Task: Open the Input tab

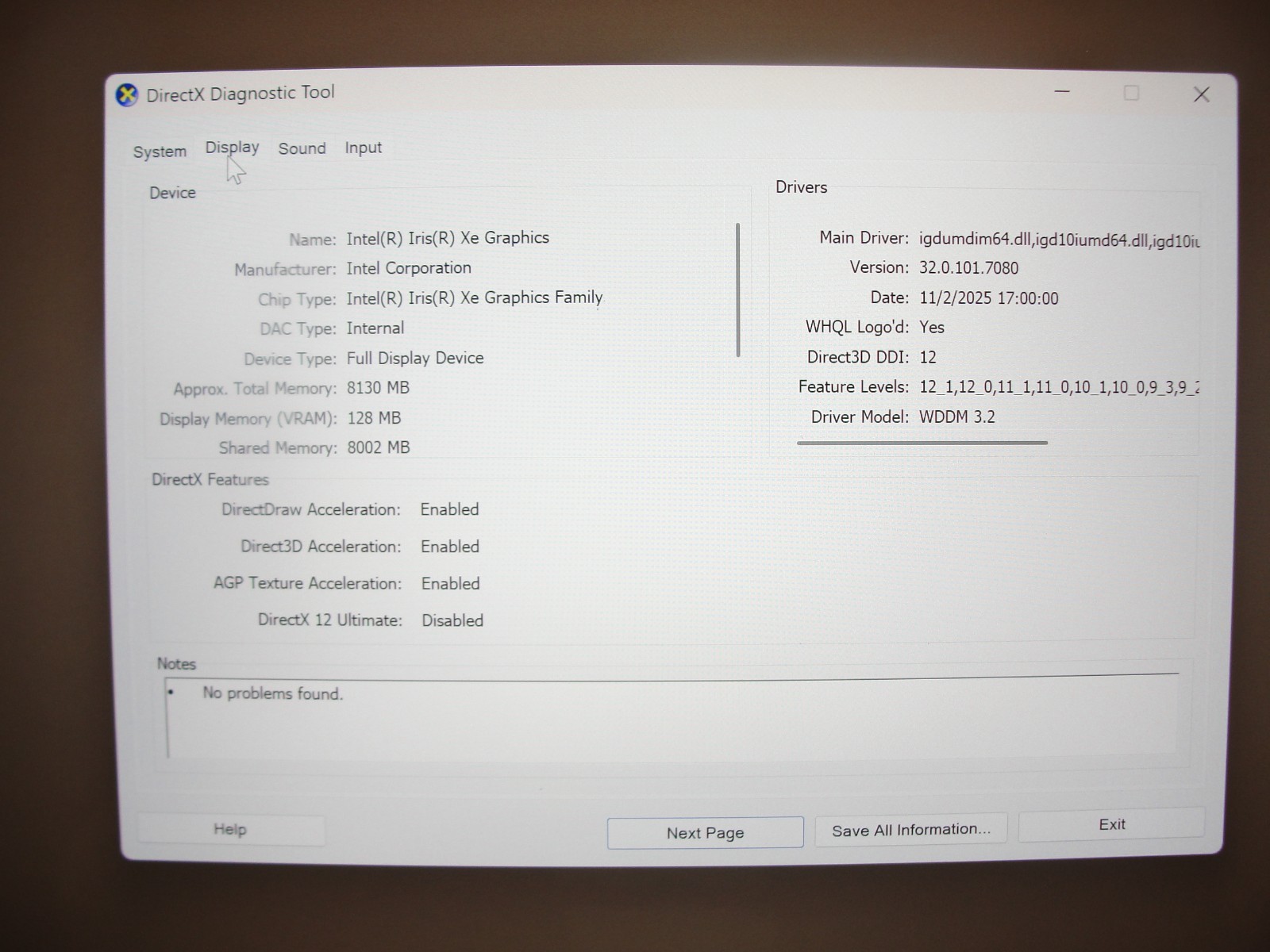Action: [363, 148]
